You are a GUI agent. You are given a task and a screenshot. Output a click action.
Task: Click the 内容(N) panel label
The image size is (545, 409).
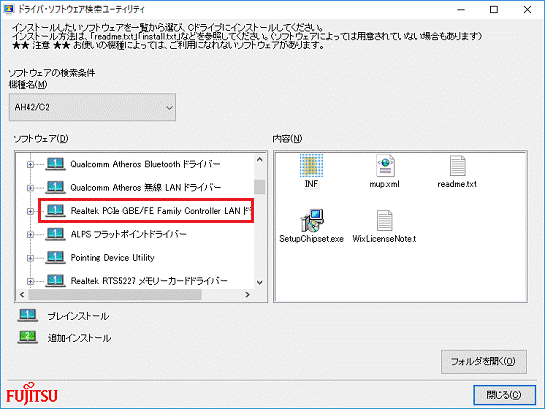click(x=287, y=139)
